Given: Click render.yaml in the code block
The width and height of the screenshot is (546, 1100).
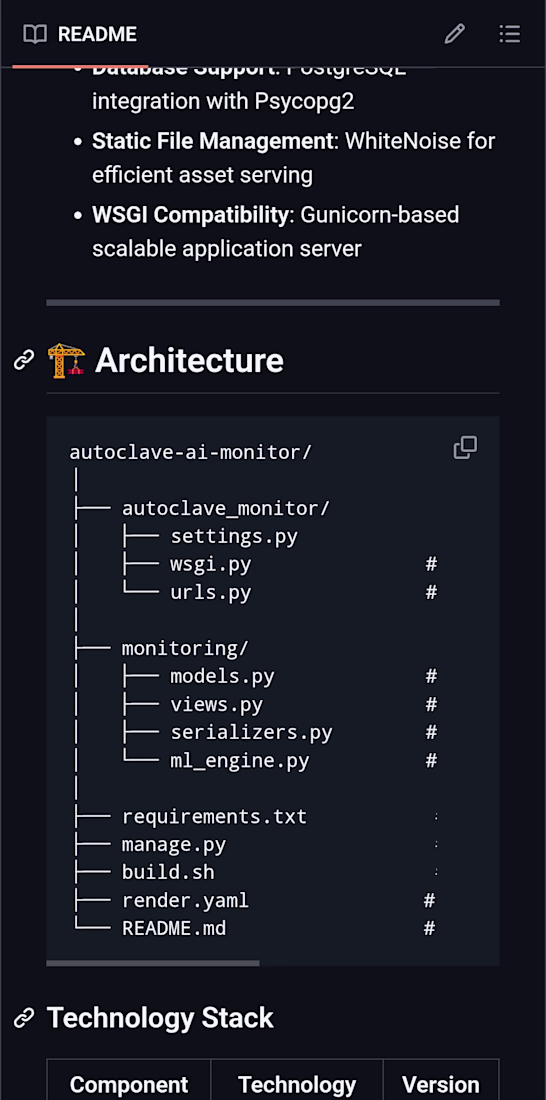Looking at the screenshot, I should (x=185, y=901).
